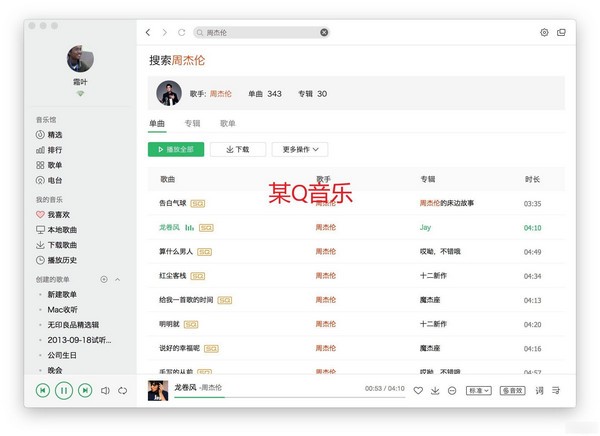Skip to the next track
Screen dimensions: 600x436
[86, 390]
